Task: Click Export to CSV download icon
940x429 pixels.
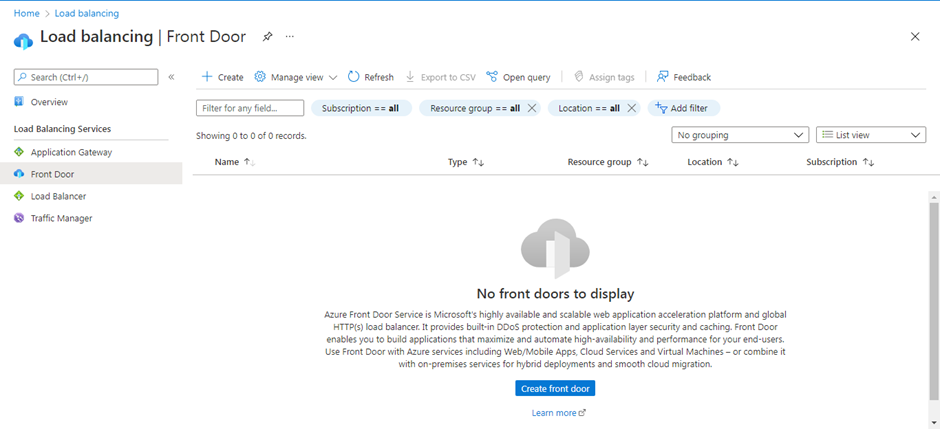Action: pos(410,77)
